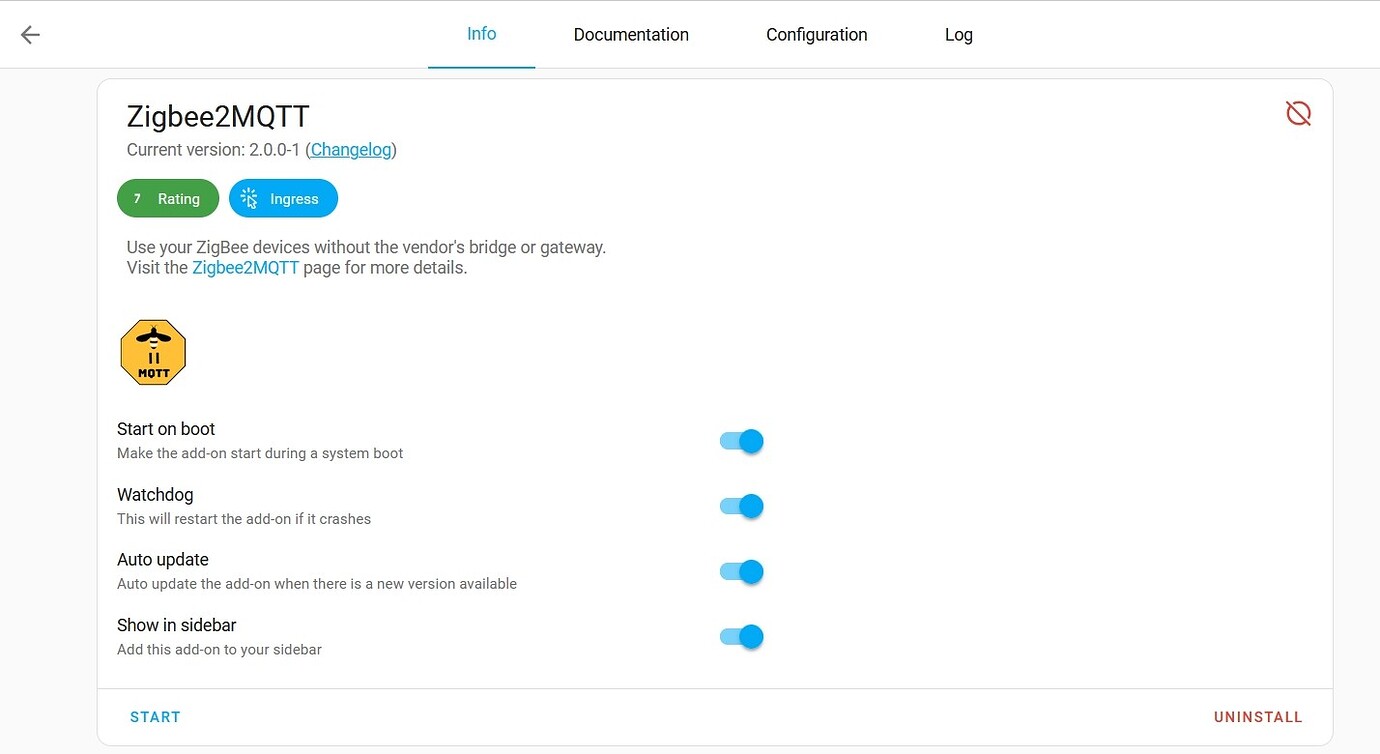
Task: Open the Changelog link
Action: pos(350,149)
